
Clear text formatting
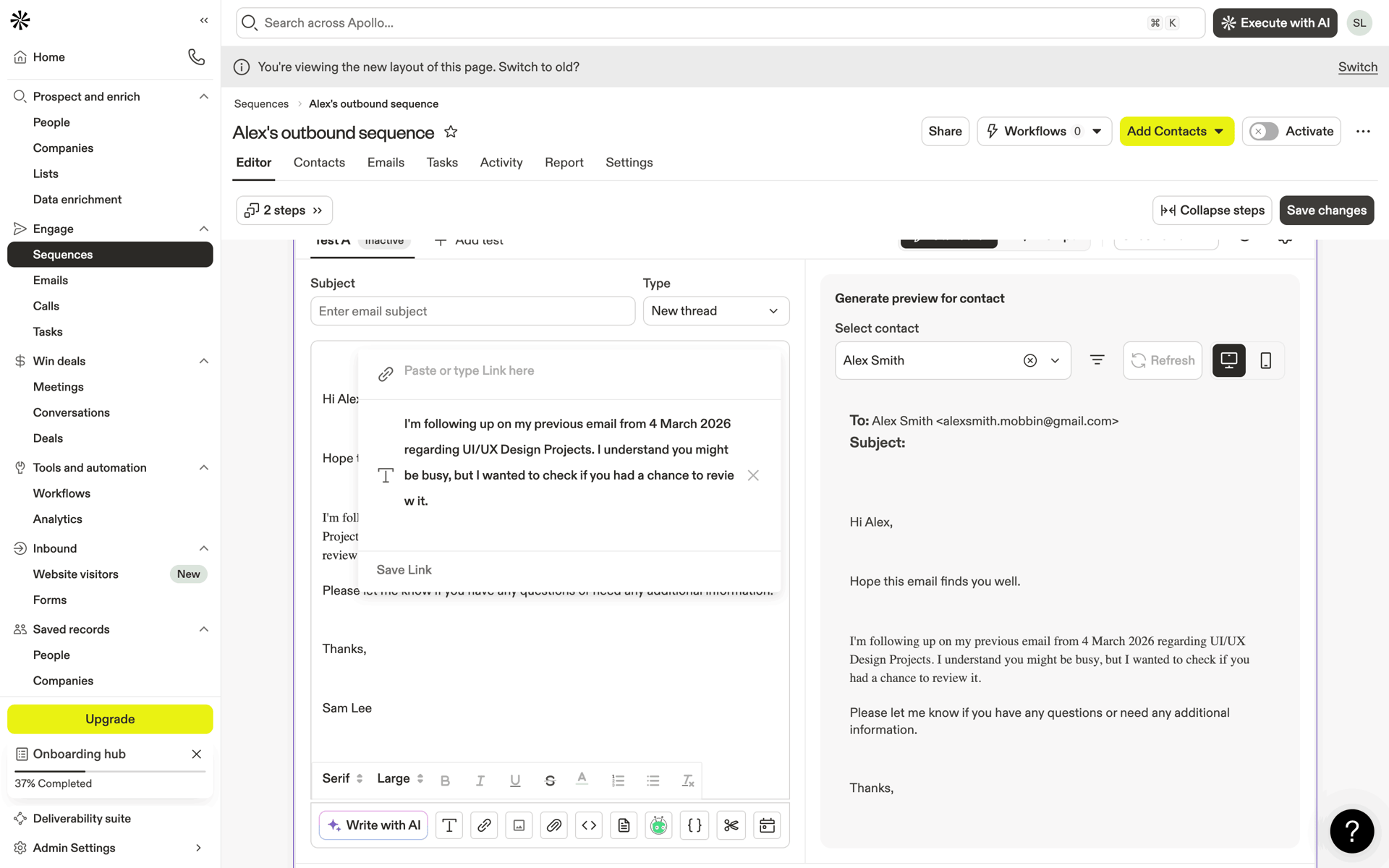point(688,780)
